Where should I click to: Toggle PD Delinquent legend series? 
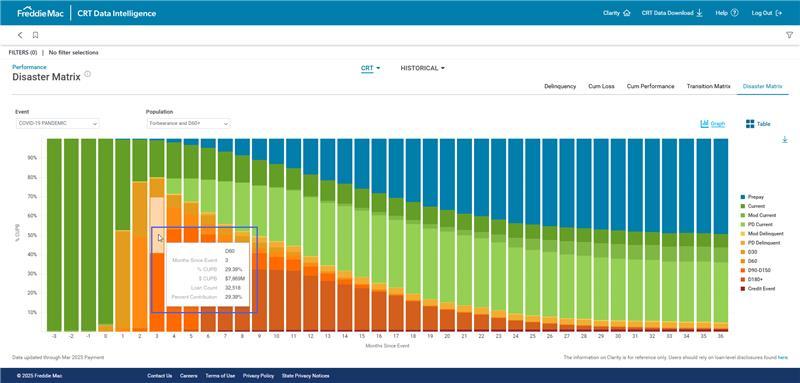point(760,243)
